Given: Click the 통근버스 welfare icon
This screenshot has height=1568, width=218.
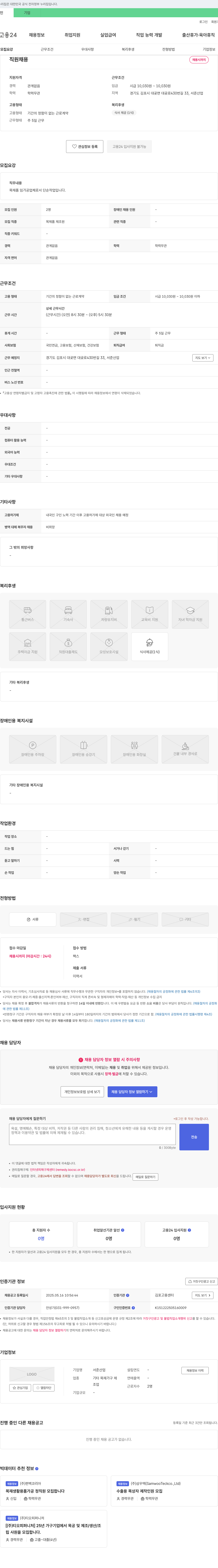Looking at the screenshot, I should pos(27,614).
